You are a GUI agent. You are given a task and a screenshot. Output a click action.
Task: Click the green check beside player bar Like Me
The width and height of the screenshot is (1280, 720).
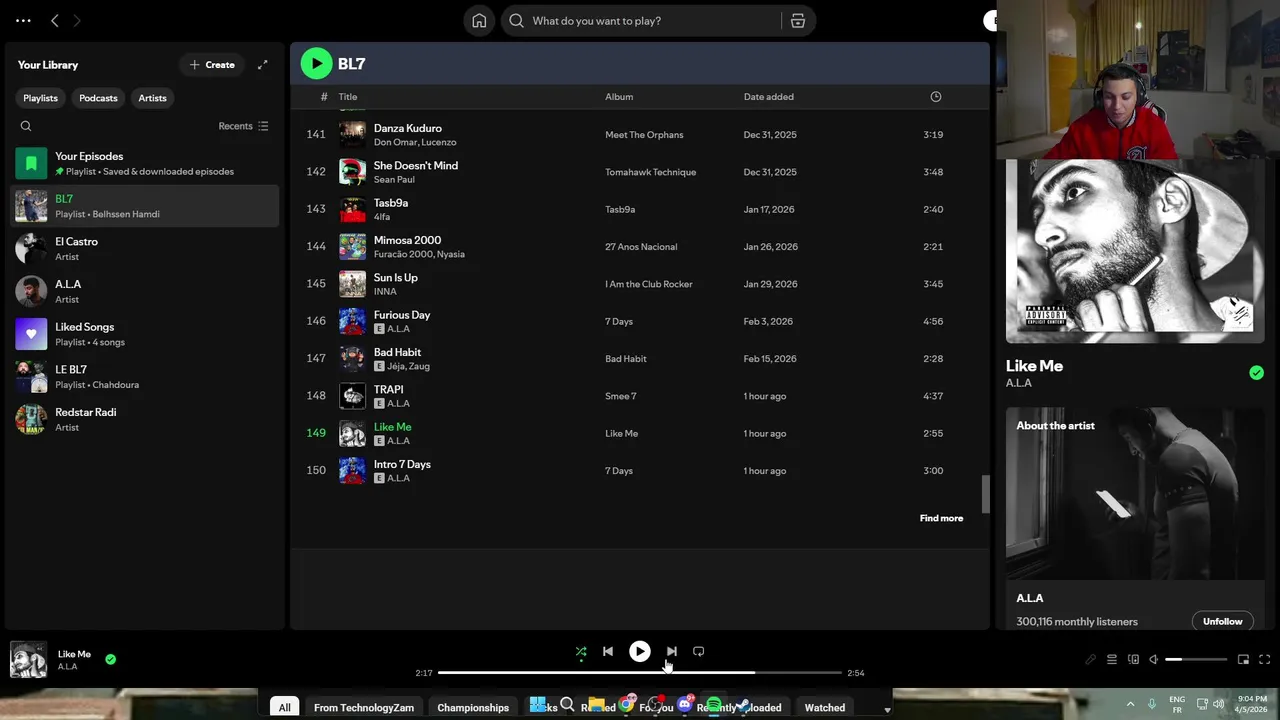point(110,659)
